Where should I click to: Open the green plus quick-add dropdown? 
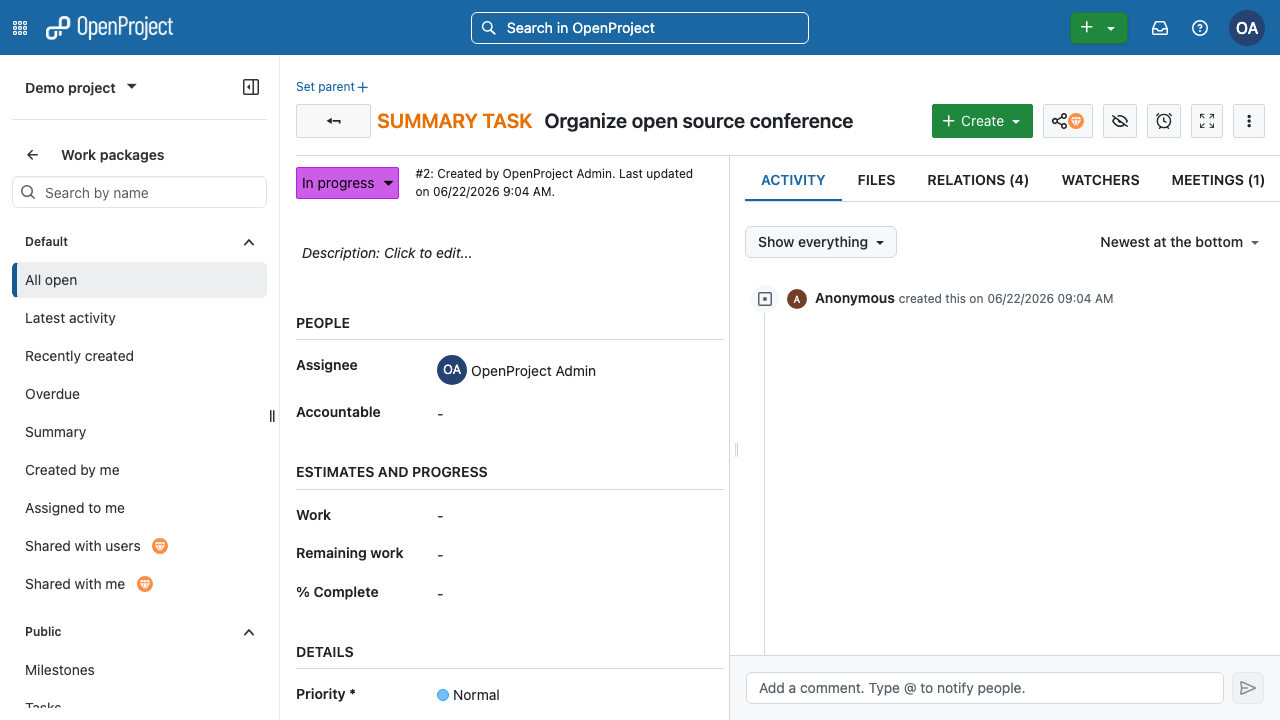click(1098, 28)
